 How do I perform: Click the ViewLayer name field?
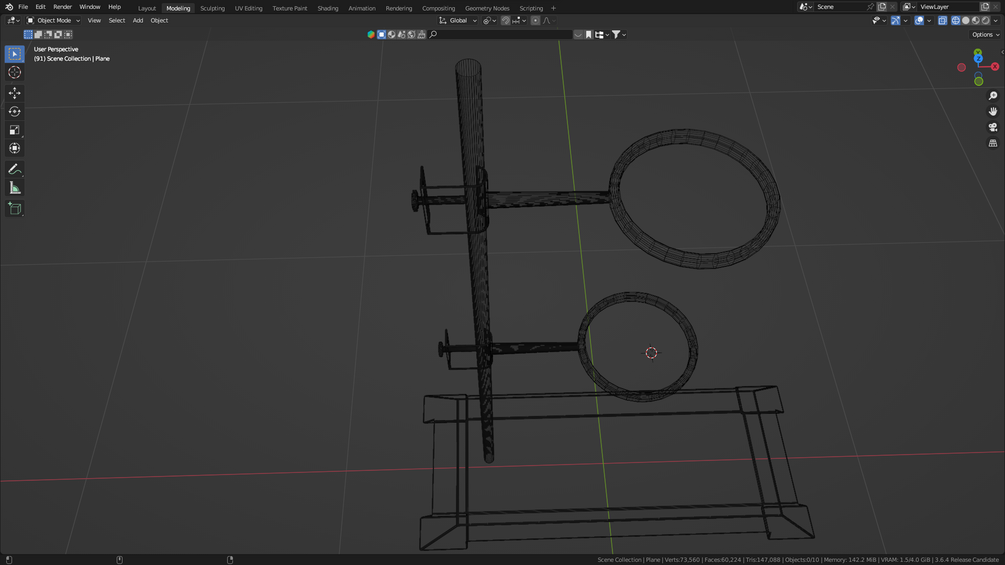[x=947, y=7]
